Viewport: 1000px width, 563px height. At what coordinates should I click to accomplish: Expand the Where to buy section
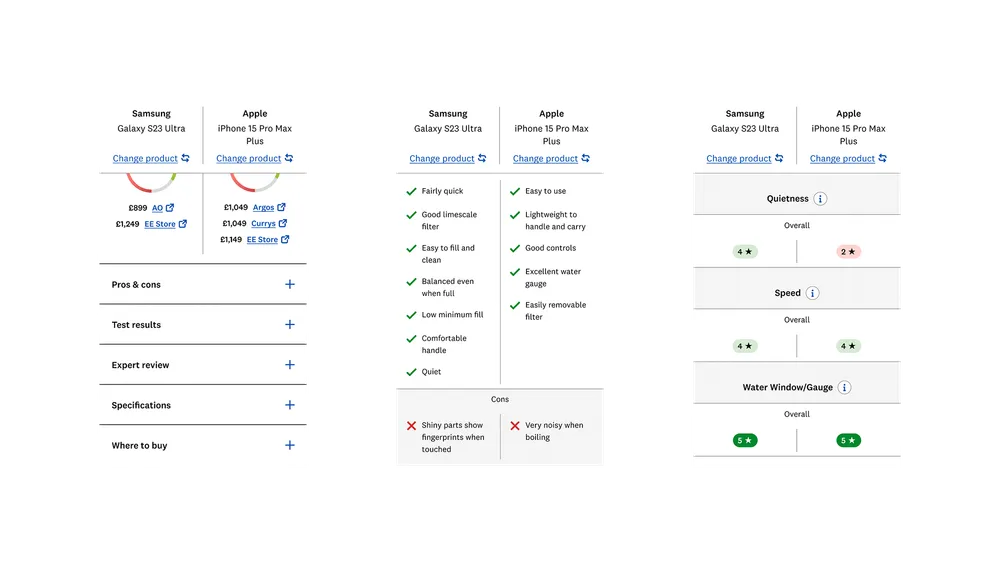tap(290, 445)
